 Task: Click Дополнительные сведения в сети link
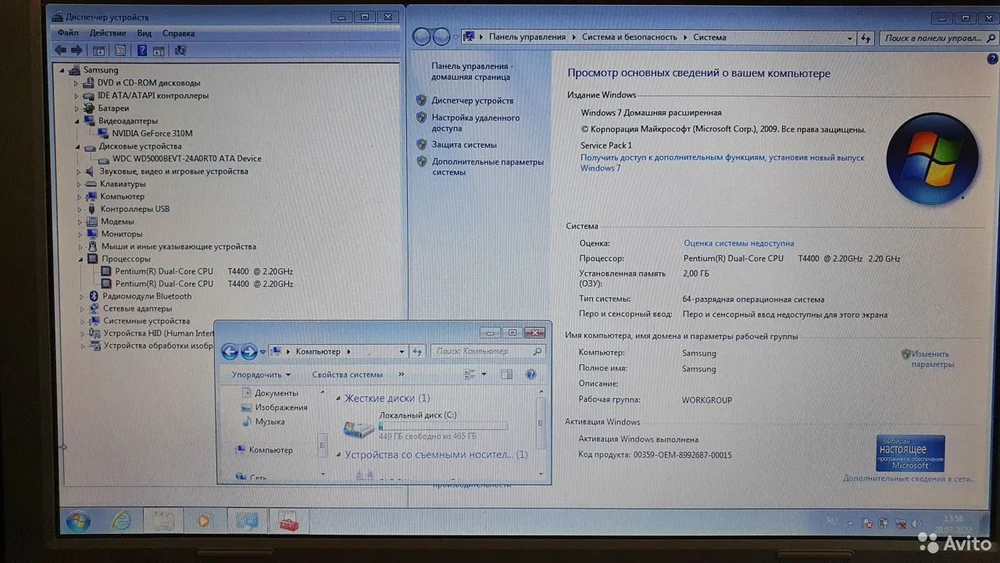coord(909,478)
